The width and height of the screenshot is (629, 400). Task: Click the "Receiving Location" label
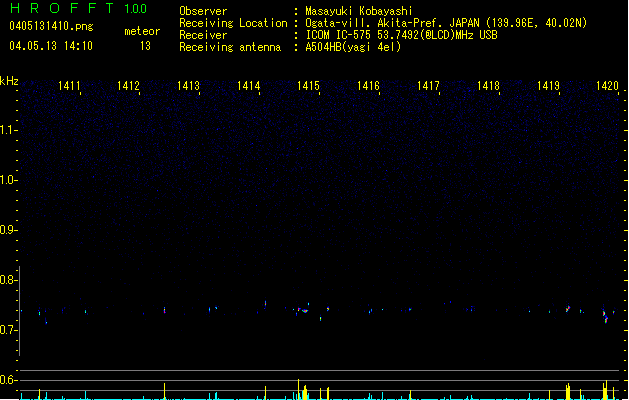click(233, 23)
